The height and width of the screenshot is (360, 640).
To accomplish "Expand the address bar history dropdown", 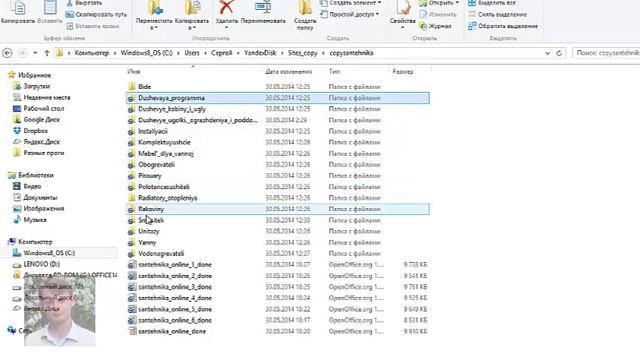I will click(x=547, y=53).
